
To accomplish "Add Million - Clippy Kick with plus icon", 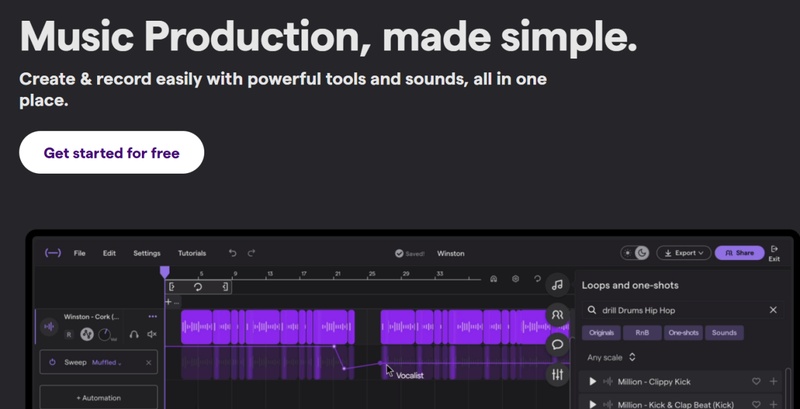I will pyautogui.click(x=774, y=381).
